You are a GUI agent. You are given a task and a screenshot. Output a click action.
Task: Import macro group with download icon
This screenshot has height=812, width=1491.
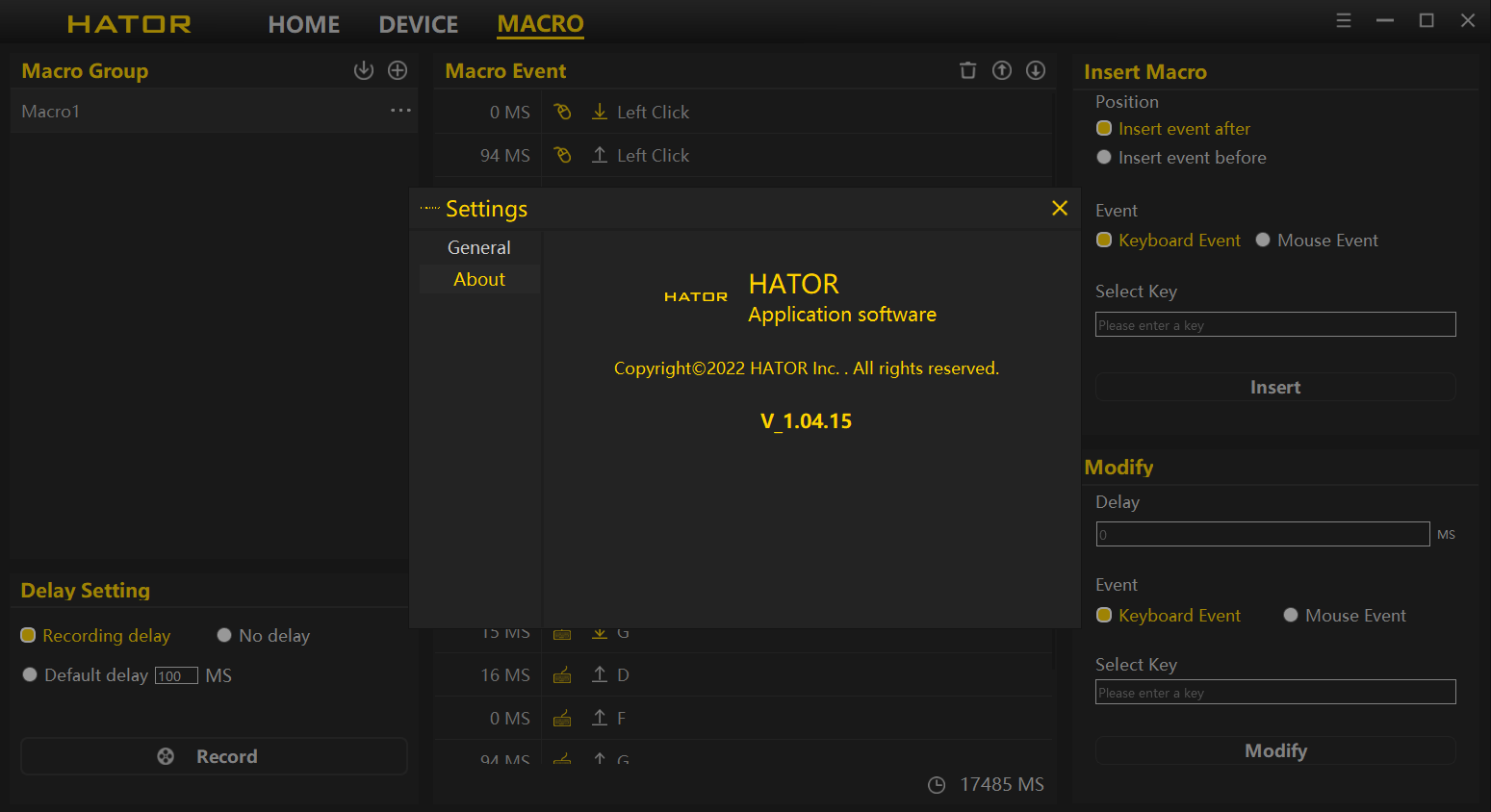coord(364,70)
